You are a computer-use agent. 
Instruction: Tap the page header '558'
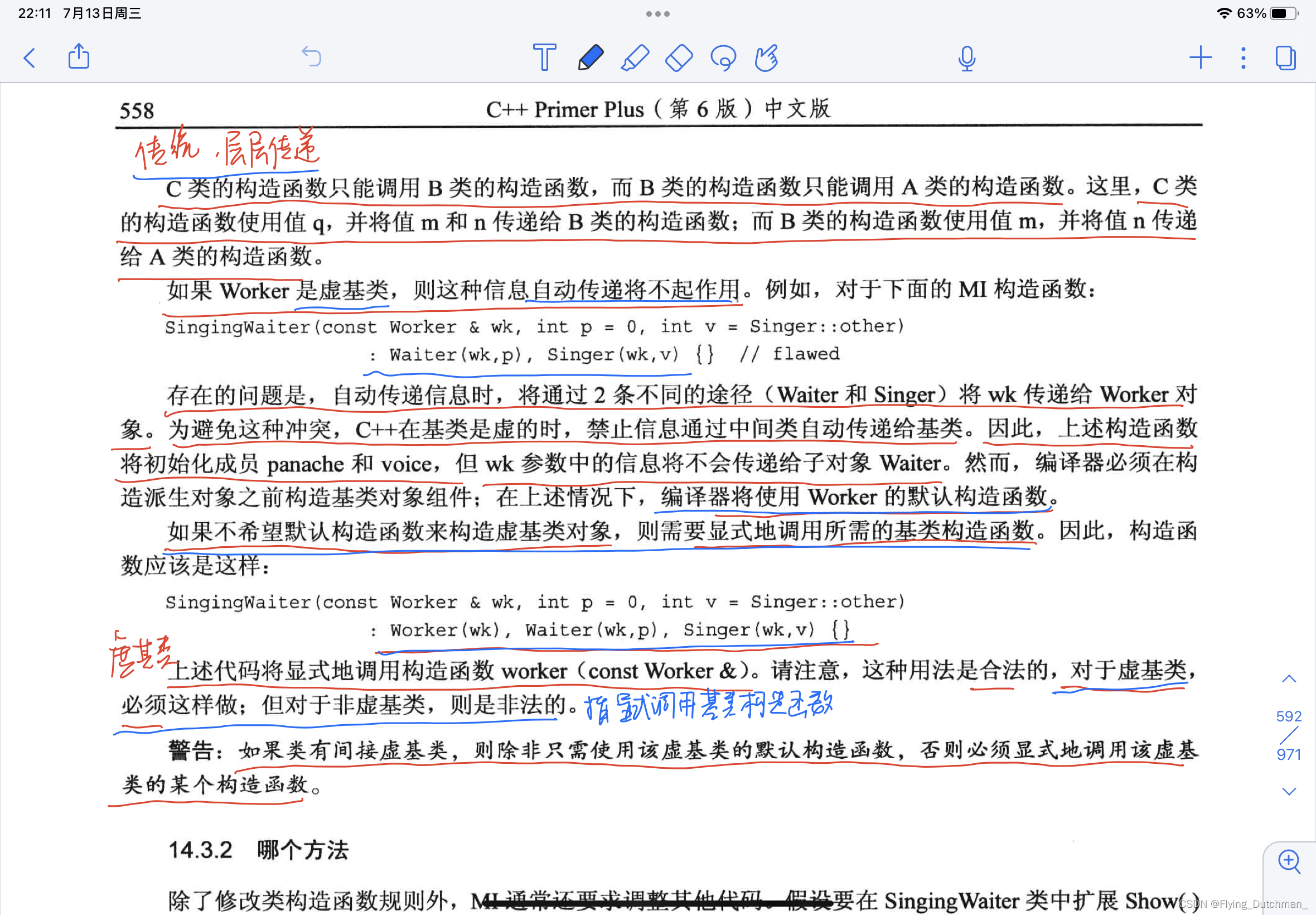[x=137, y=110]
